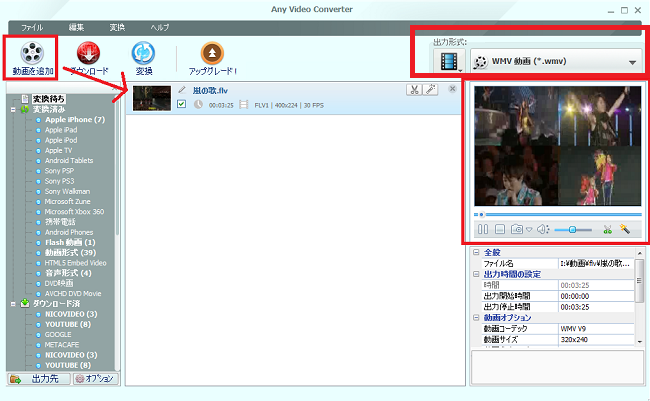Collapse the 変換済み tree node

[13, 109]
